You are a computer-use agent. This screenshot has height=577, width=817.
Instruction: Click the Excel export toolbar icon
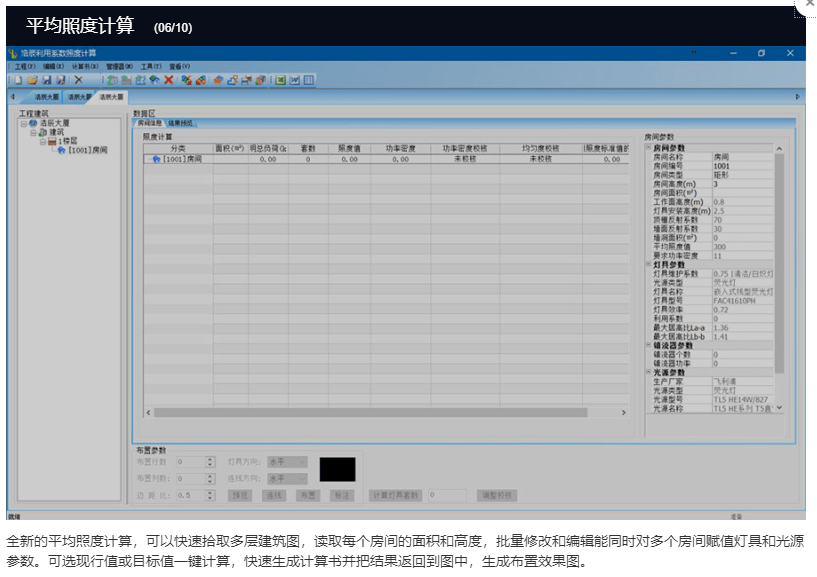pyautogui.click(x=280, y=80)
